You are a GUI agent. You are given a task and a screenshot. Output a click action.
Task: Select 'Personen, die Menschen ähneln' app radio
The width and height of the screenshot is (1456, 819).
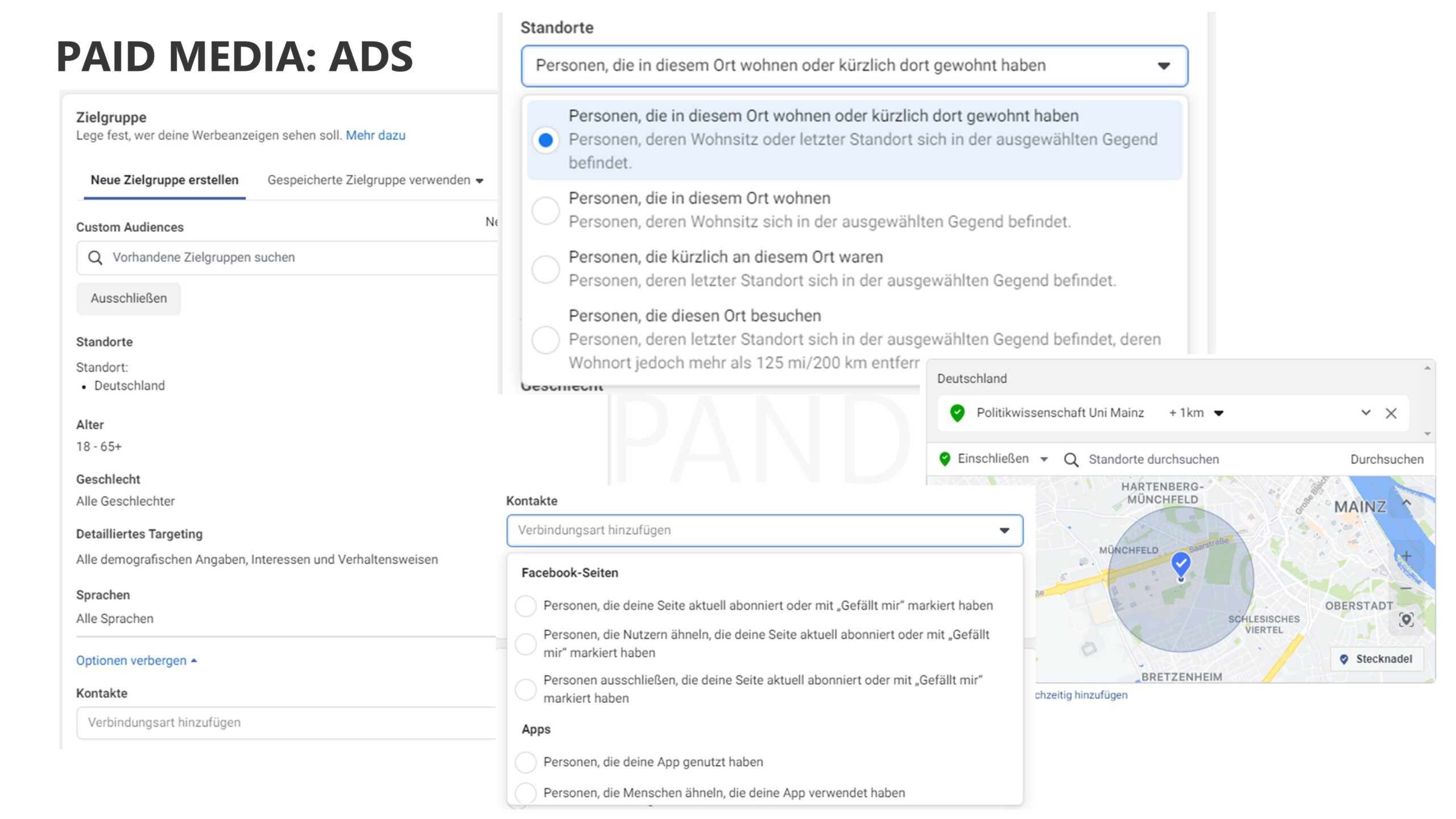pyautogui.click(x=526, y=793)
